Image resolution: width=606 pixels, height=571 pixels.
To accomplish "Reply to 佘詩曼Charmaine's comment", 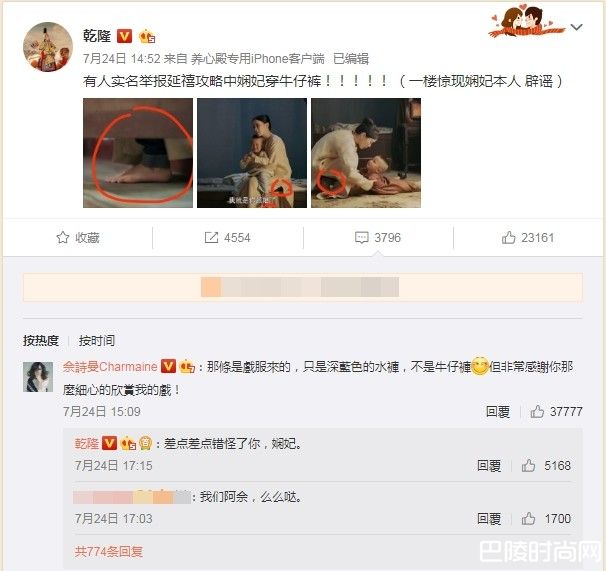I will 498,412.
